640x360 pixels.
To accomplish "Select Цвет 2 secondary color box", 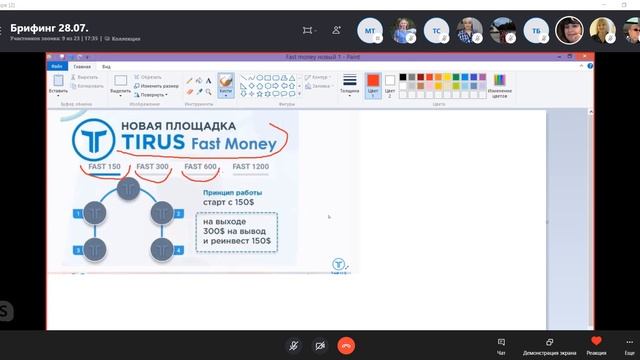I will [x=390, y=85].
